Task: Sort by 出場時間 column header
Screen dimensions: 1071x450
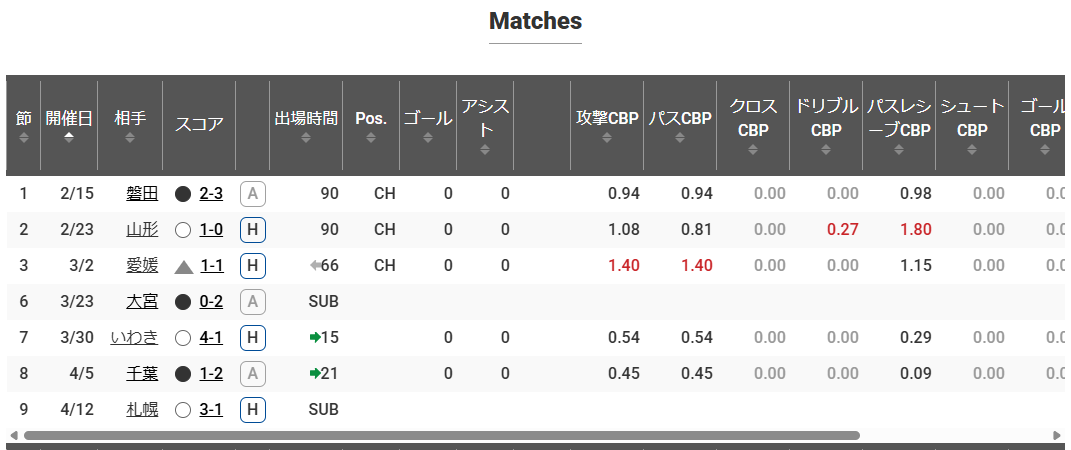Action: (x=306, y=126)
